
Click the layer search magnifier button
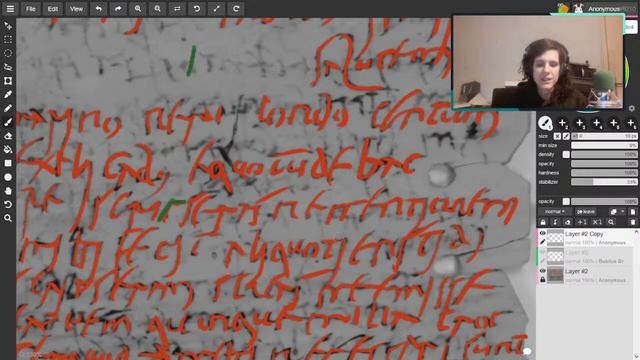(611, 222)
